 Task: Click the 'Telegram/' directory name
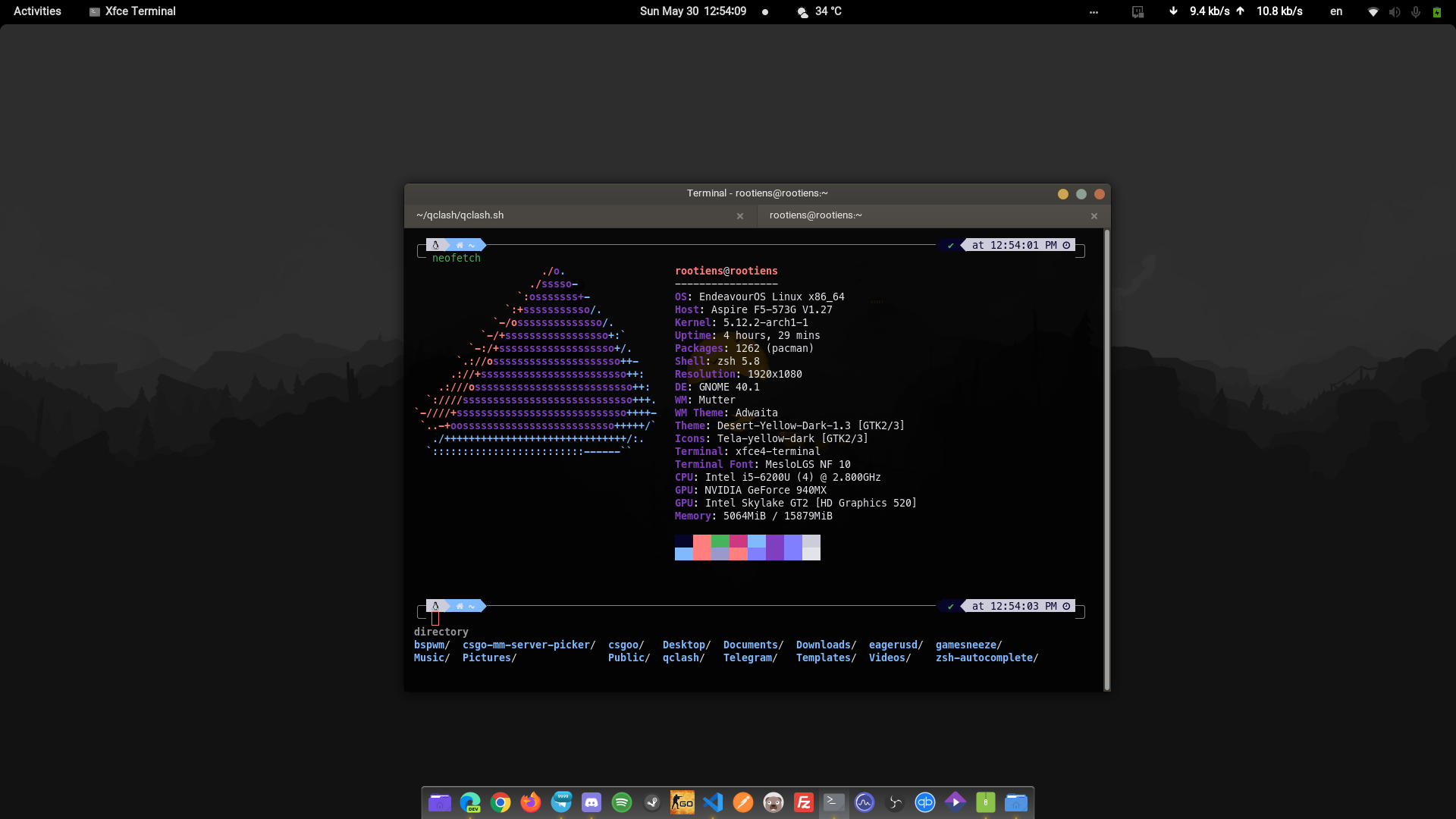click(751, 658)
